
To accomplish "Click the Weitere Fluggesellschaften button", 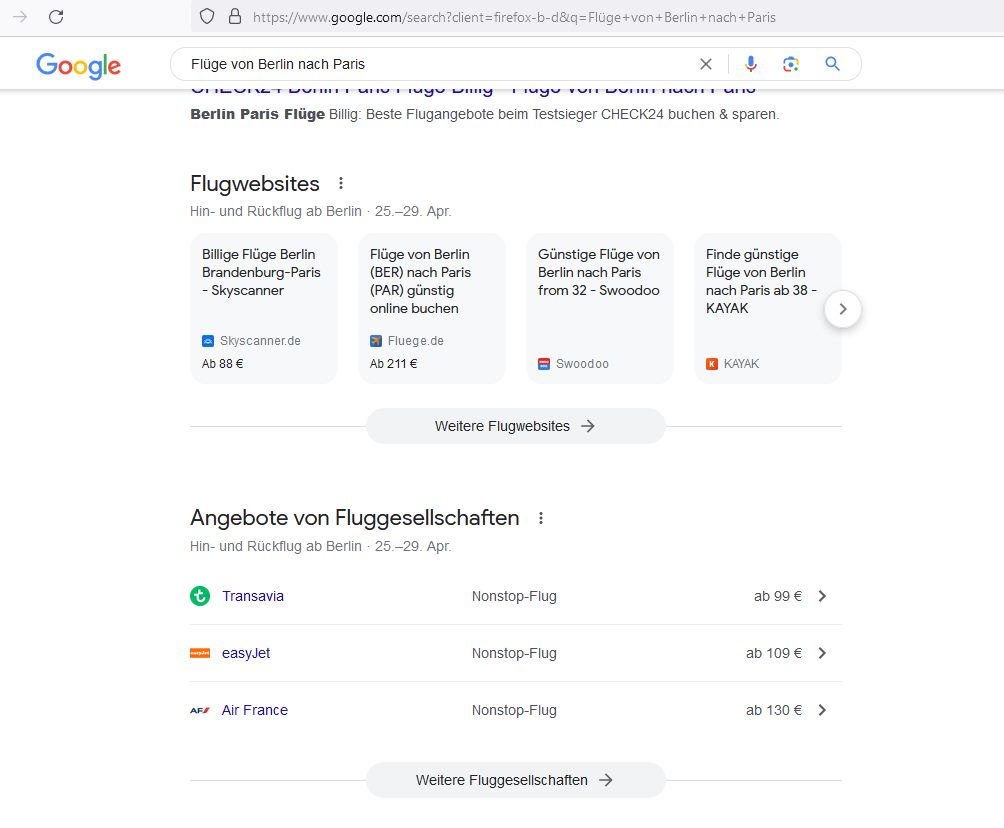I will 515,780.
